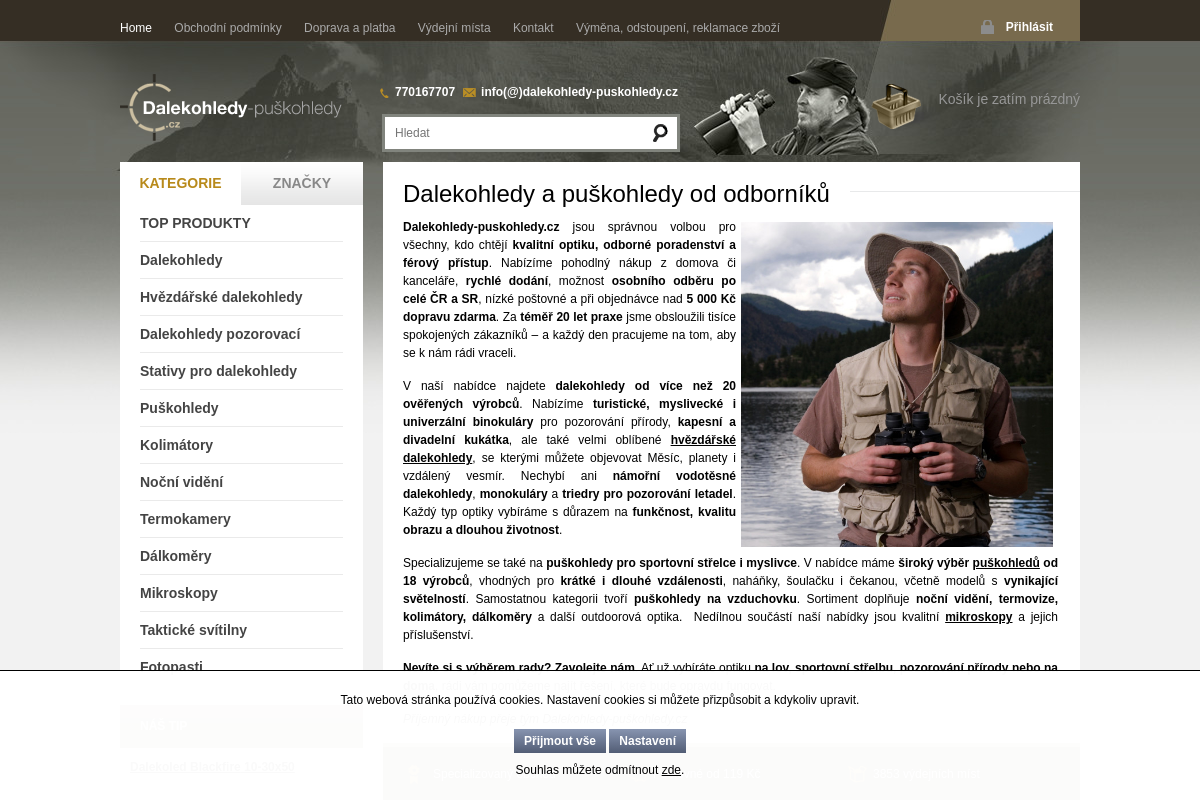The image size is (1200, 800).
Task: Click the Přihlásit login link
Action: point(1028,27)
